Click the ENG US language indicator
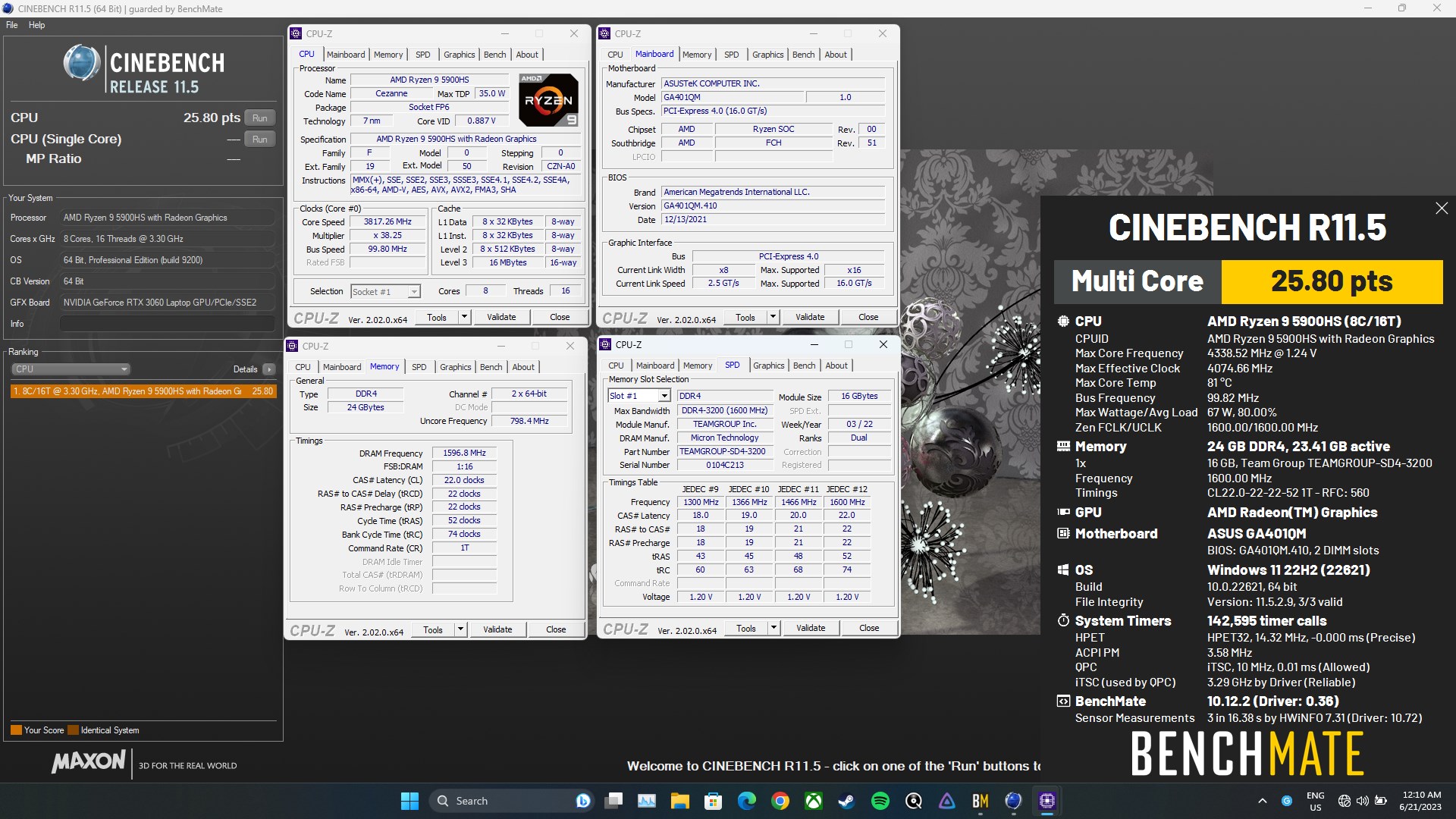Image resolution: width=1456 pixels, height=819 pixels. (x=1316, y=802)
